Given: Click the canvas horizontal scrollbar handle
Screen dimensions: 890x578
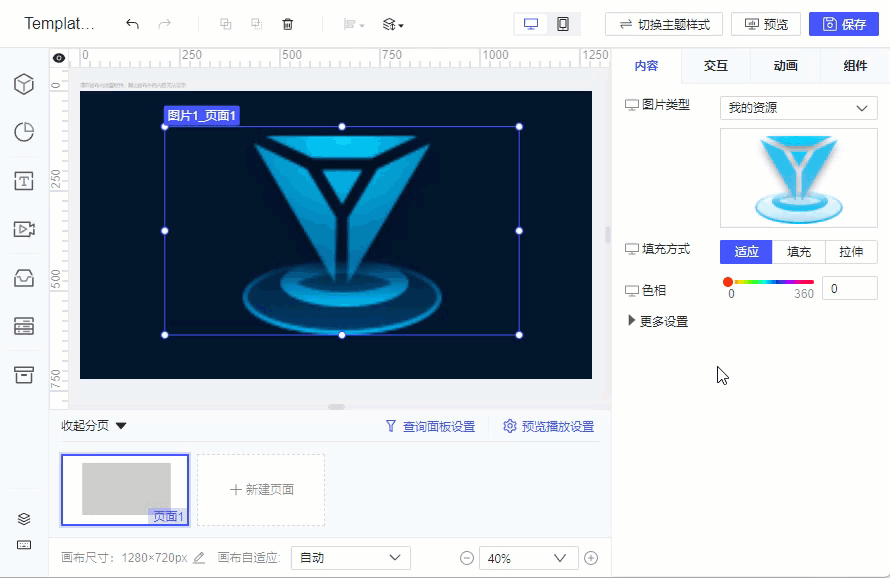Looking at the screenshot, I should point(337,407).
